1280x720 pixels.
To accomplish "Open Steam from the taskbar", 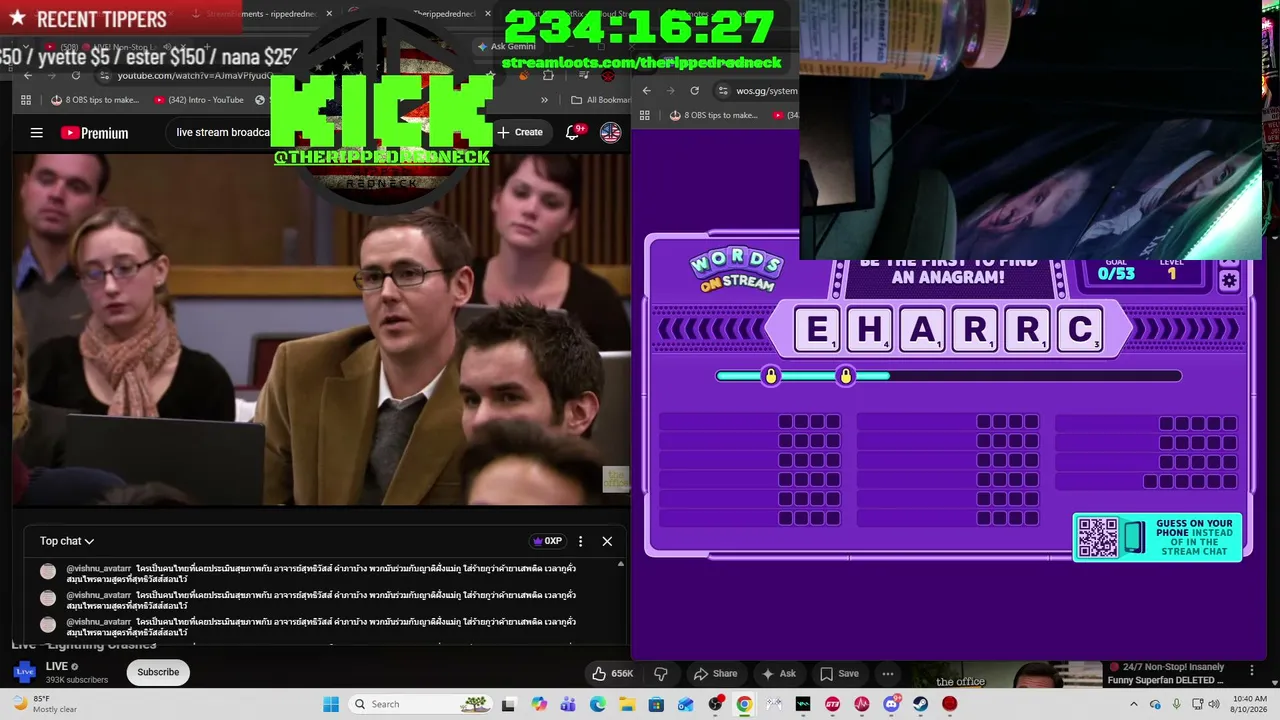I will point(920,704).
